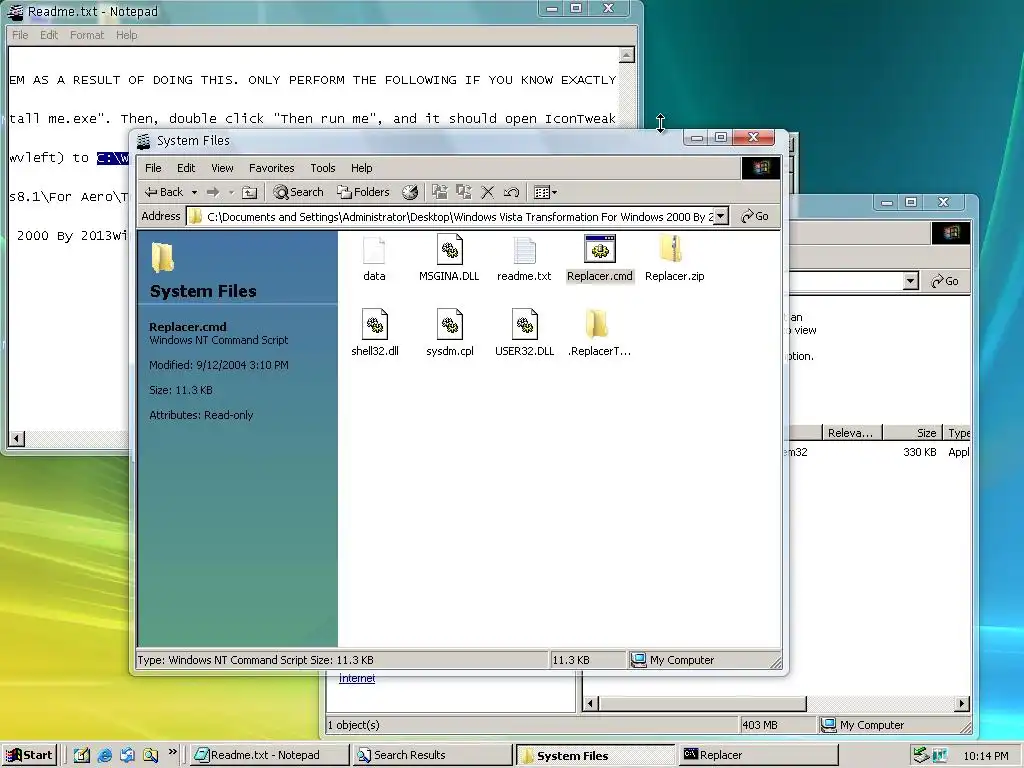Click the Forward arrow button

[213, 192]
